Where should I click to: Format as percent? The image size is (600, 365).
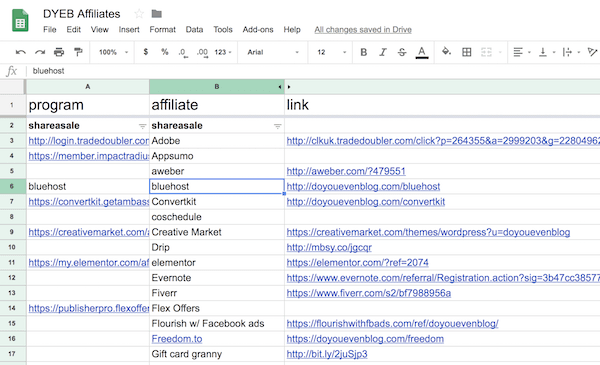click(x=165, y=52)
